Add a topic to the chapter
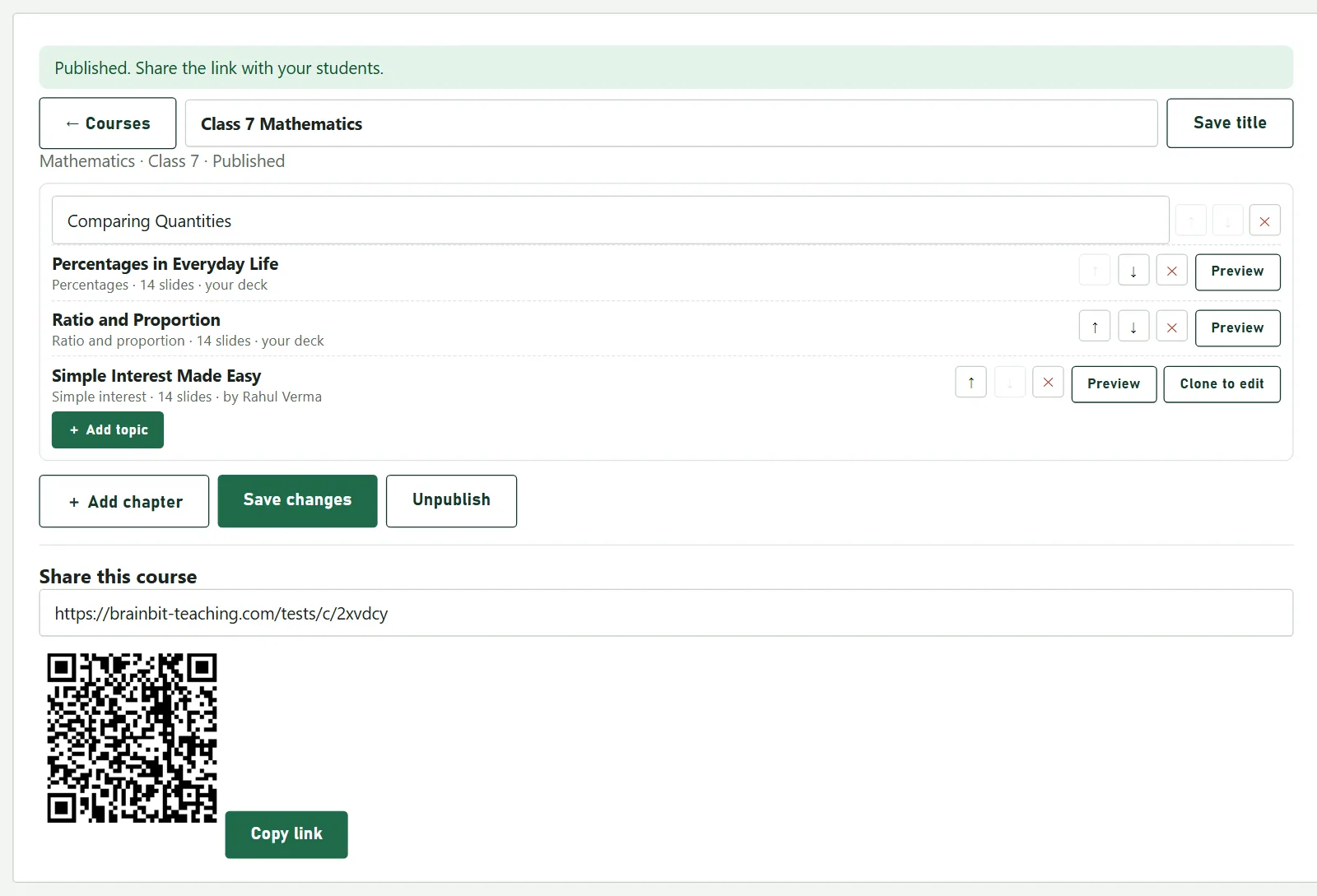Screen dimensions: 1317x896 click(108, 429)
